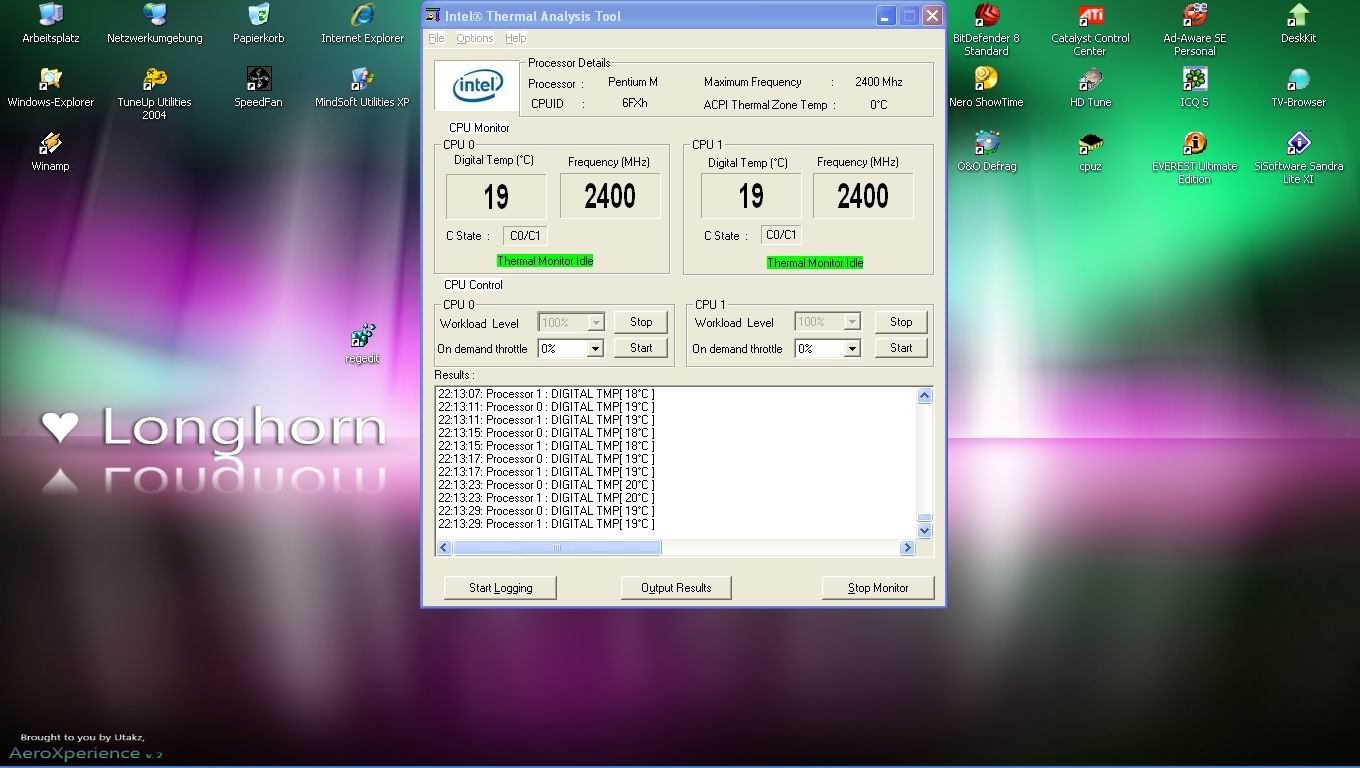This screenshot has width=1360, height=768.
Task: Select the regedit desktop icon
Action: coord(362,344)
